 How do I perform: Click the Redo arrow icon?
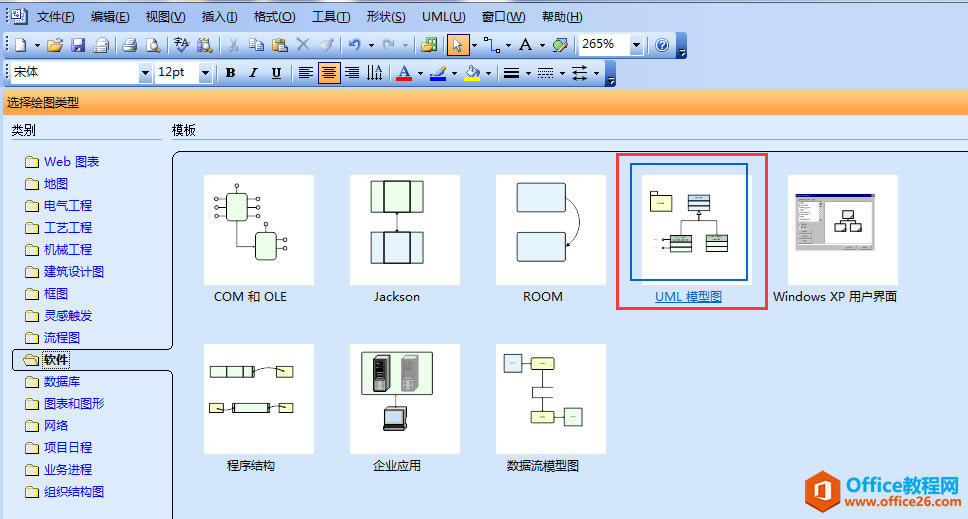click(388, 45)
